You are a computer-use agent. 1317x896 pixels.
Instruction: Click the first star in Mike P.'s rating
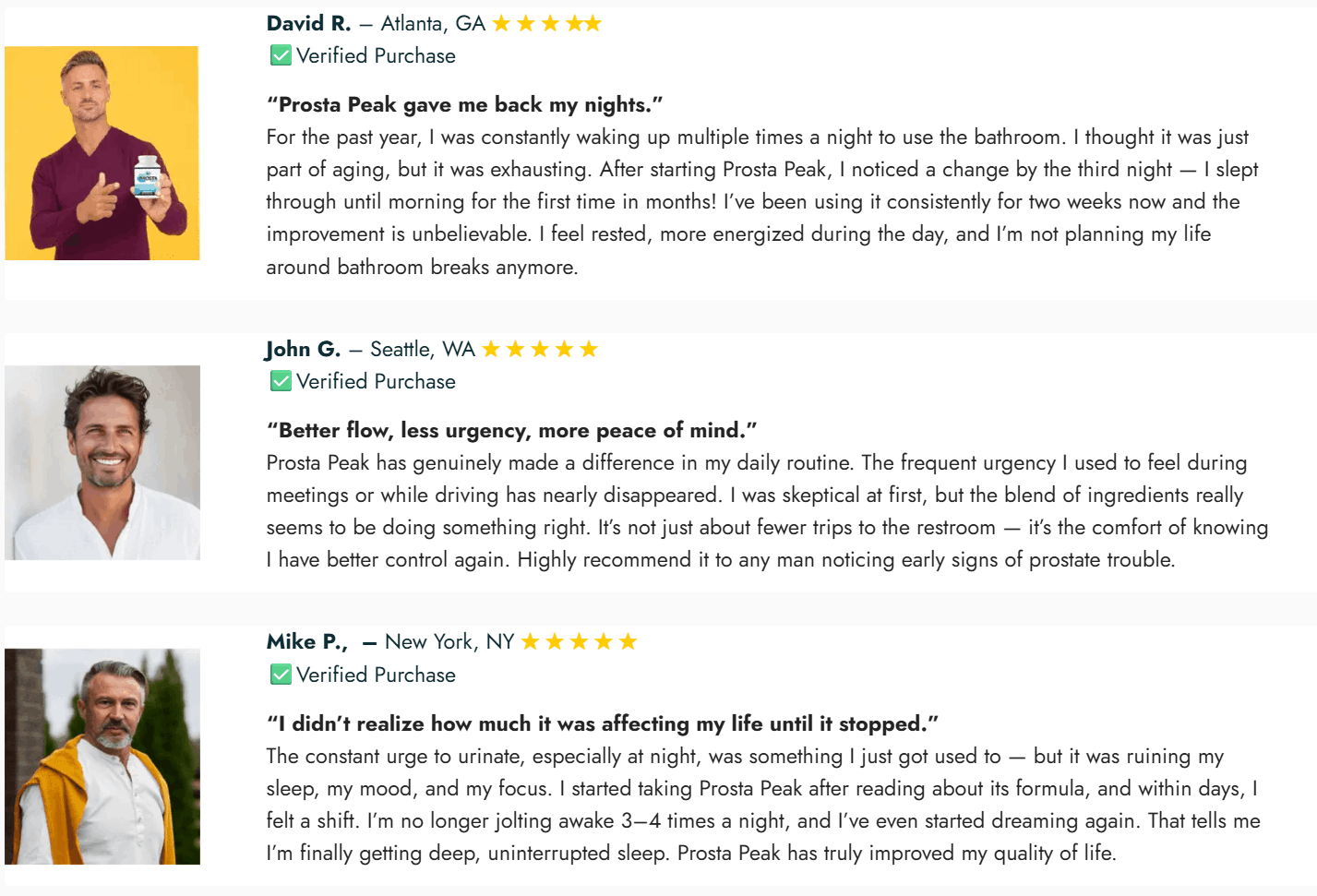530,641
